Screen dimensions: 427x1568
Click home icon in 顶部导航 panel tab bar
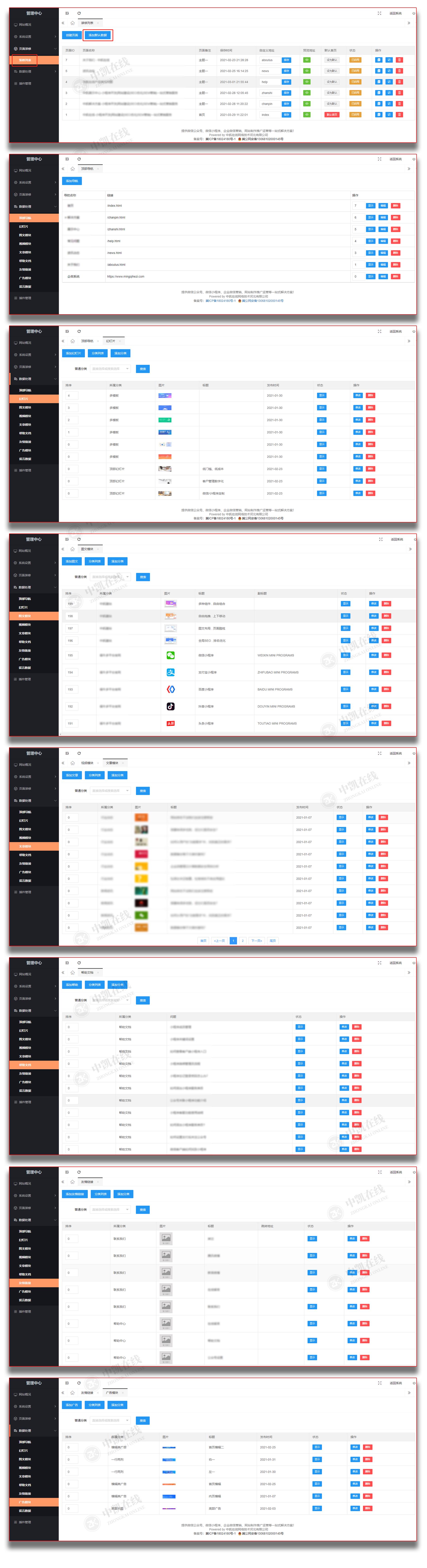[73, 169]
